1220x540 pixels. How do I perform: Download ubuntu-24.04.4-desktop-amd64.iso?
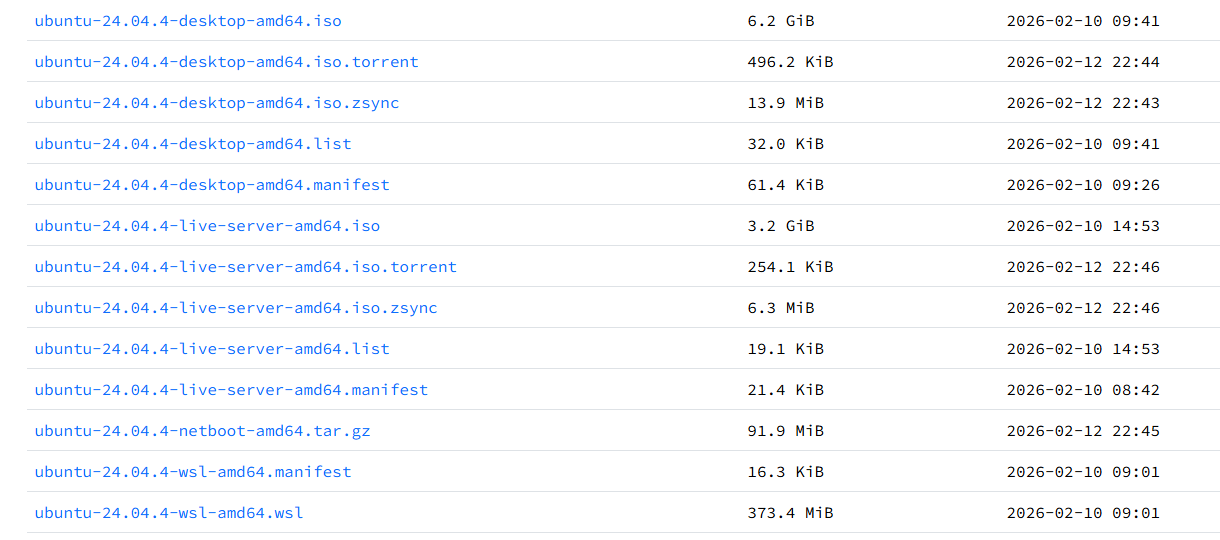coord(188,21)
